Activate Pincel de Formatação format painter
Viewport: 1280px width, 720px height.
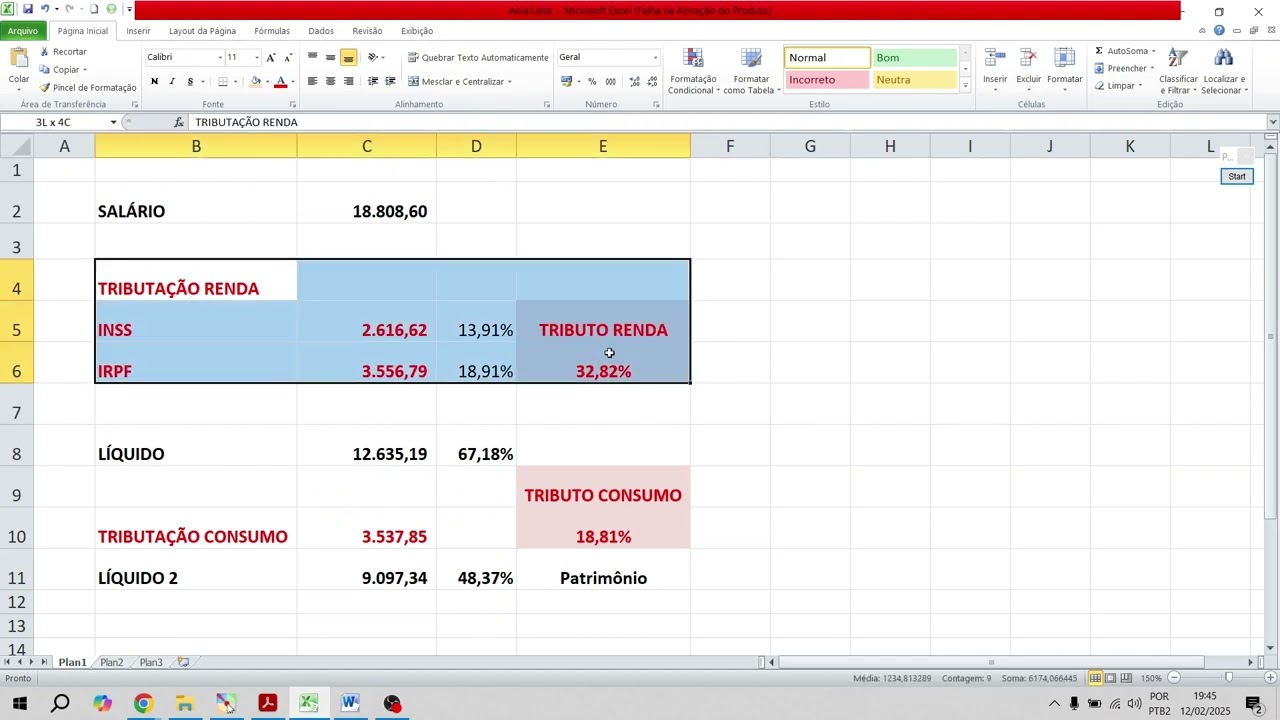[x=88, y=87]
